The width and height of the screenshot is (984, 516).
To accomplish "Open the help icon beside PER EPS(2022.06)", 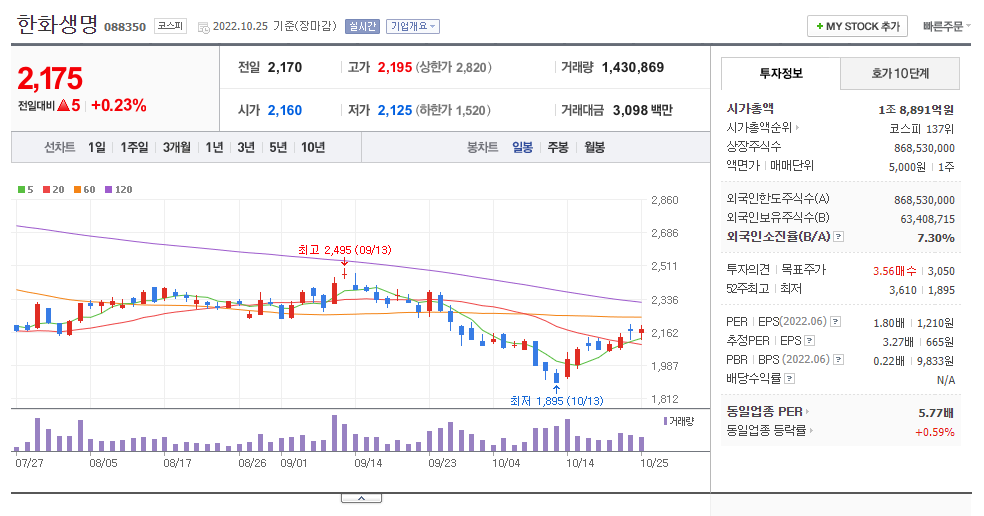I will click(x=835, y=321).
